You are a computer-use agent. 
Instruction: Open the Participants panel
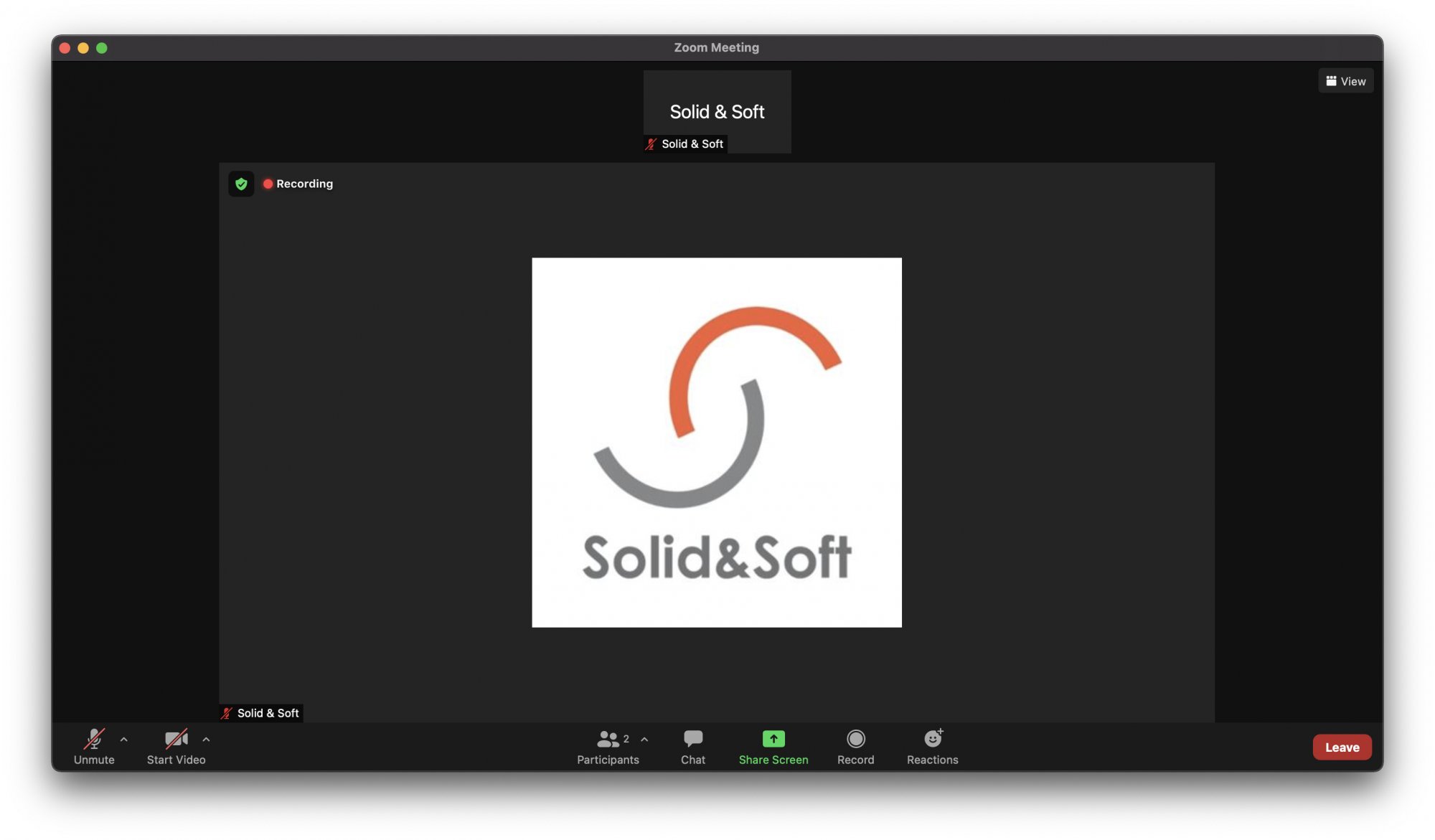click(x=608, y=747)
